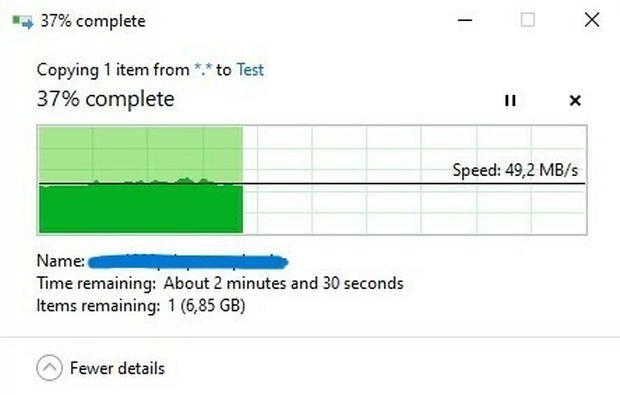Click the light green completed progress area
The width and height of the screenshot is (620, 395).
pyautogui.click(x=141, y=153)
